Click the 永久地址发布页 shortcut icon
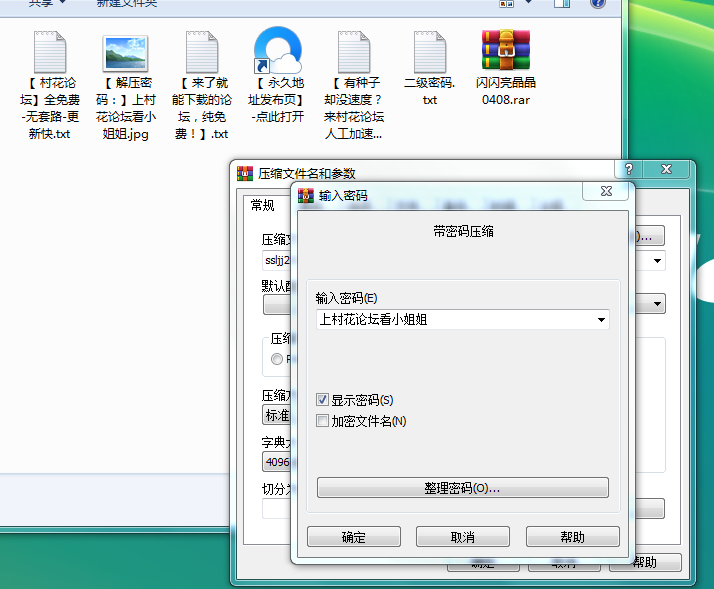714x589 pixels. tap(277, 51)
